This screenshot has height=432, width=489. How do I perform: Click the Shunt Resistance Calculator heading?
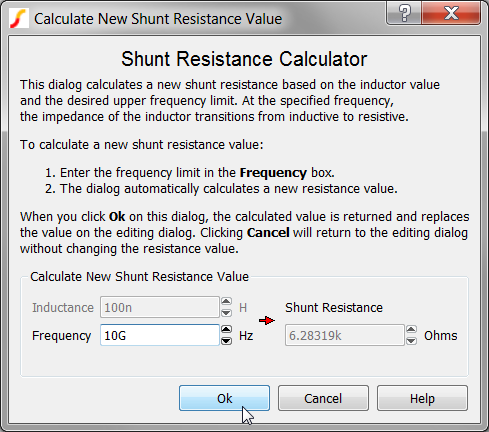tap(244, 59)
